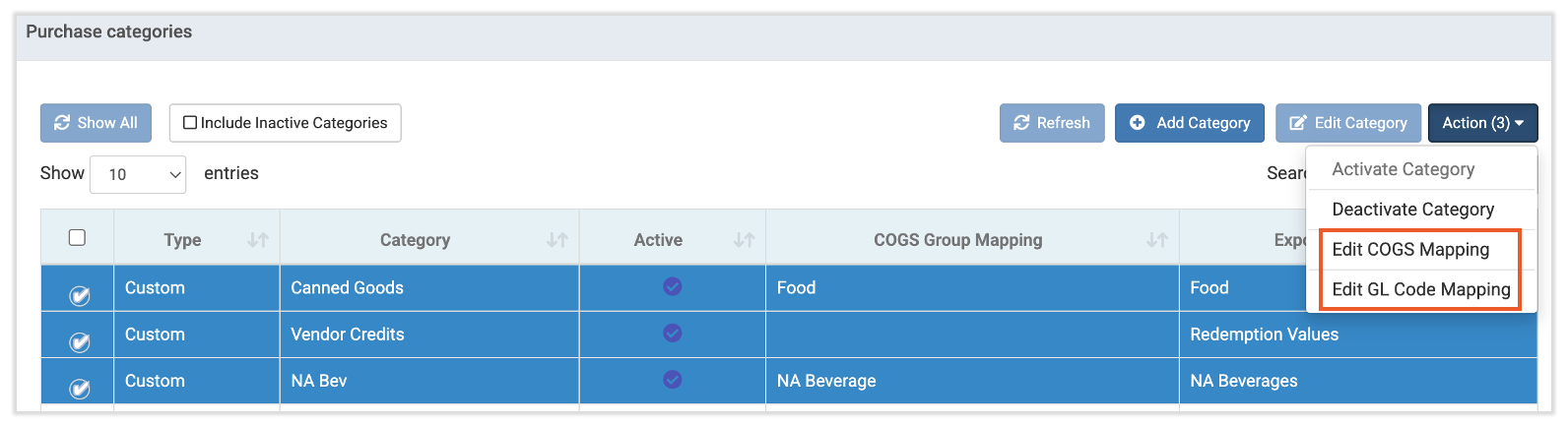
Task: Click Canned Goods active status checkmark
Action: pos(672,286)
